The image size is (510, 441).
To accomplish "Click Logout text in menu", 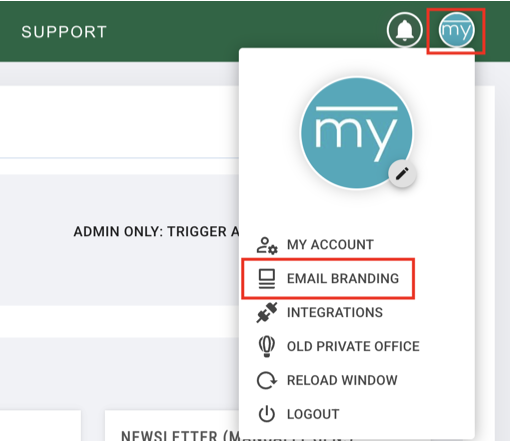I will [313, 414].
